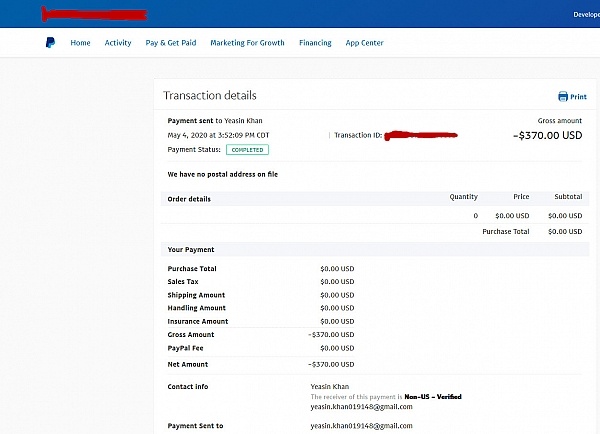Image resolution: width=600 pixels, height=434 pixels.
Task: Click the printer icon
Action: point(563,96)
